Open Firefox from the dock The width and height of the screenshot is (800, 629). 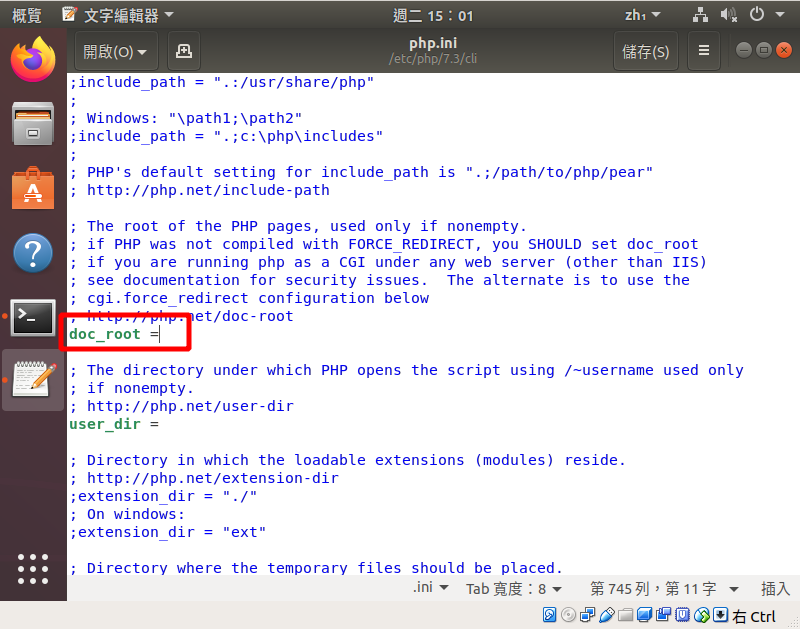click(33, 59)
